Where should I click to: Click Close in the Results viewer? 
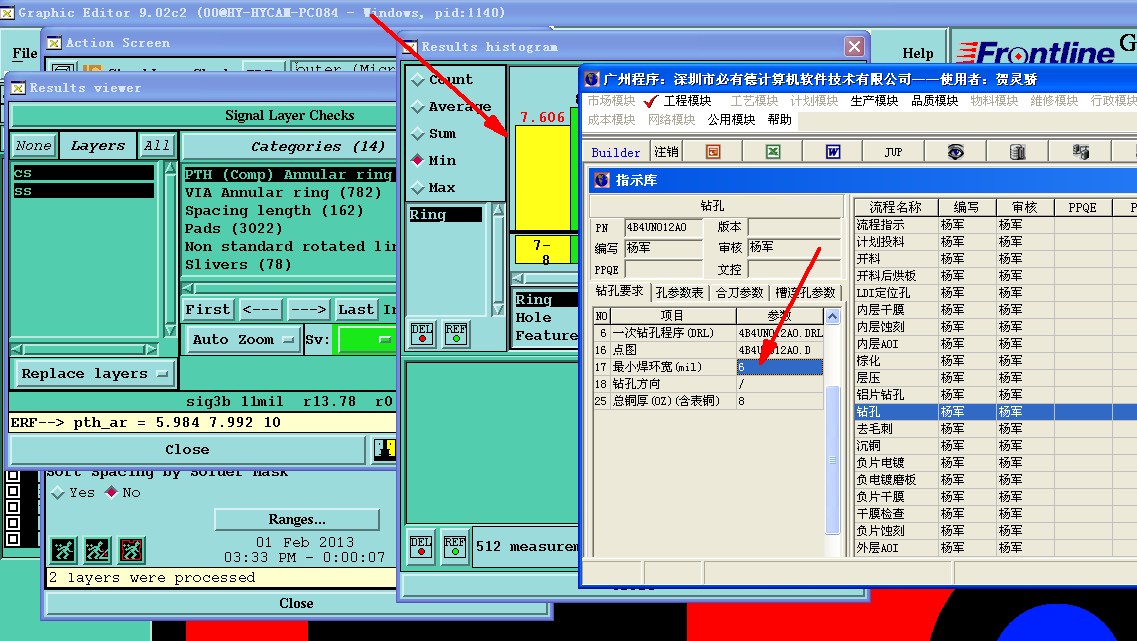pos(187,450)
